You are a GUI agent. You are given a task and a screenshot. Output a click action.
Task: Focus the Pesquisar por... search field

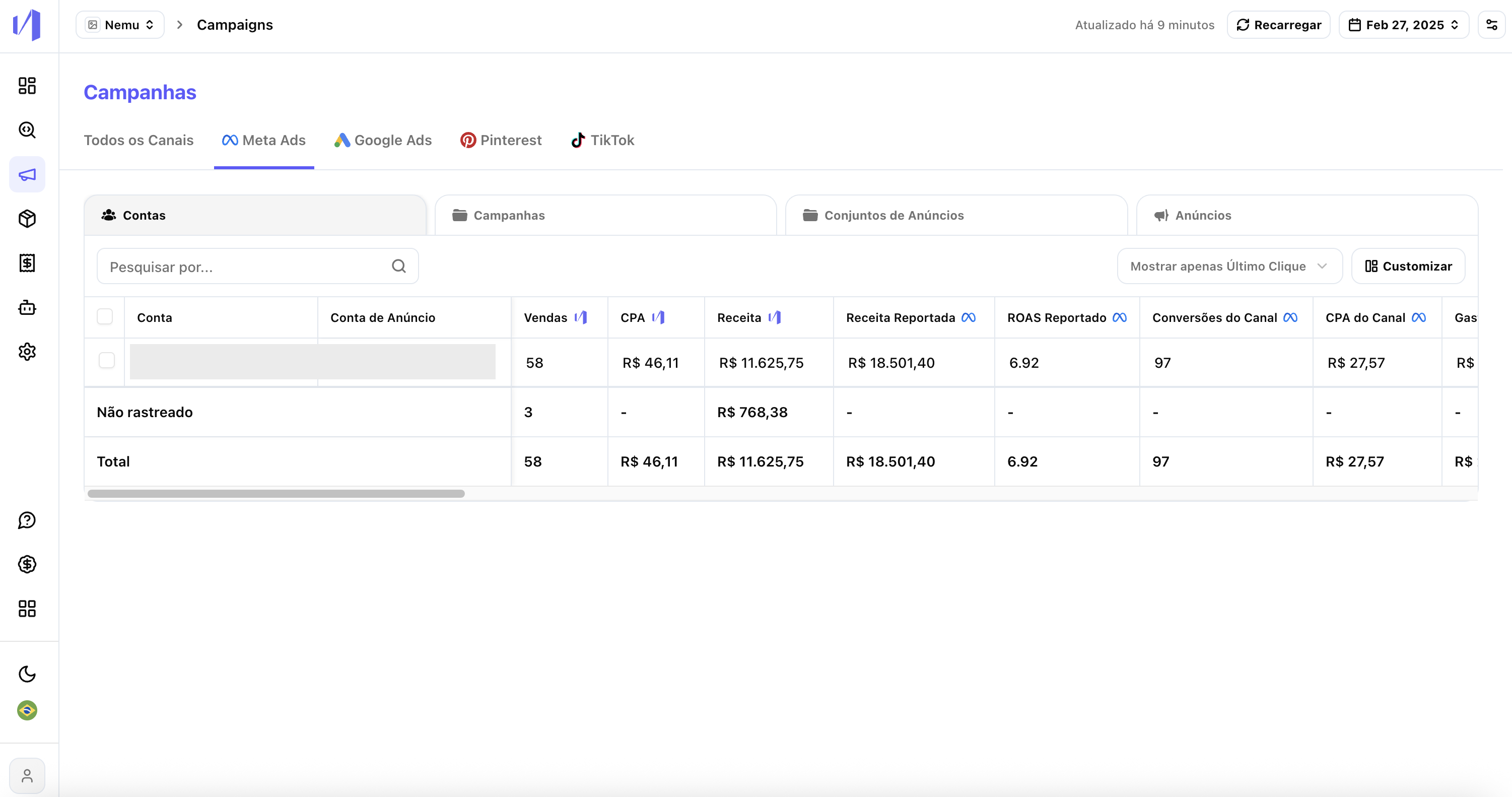258,267
